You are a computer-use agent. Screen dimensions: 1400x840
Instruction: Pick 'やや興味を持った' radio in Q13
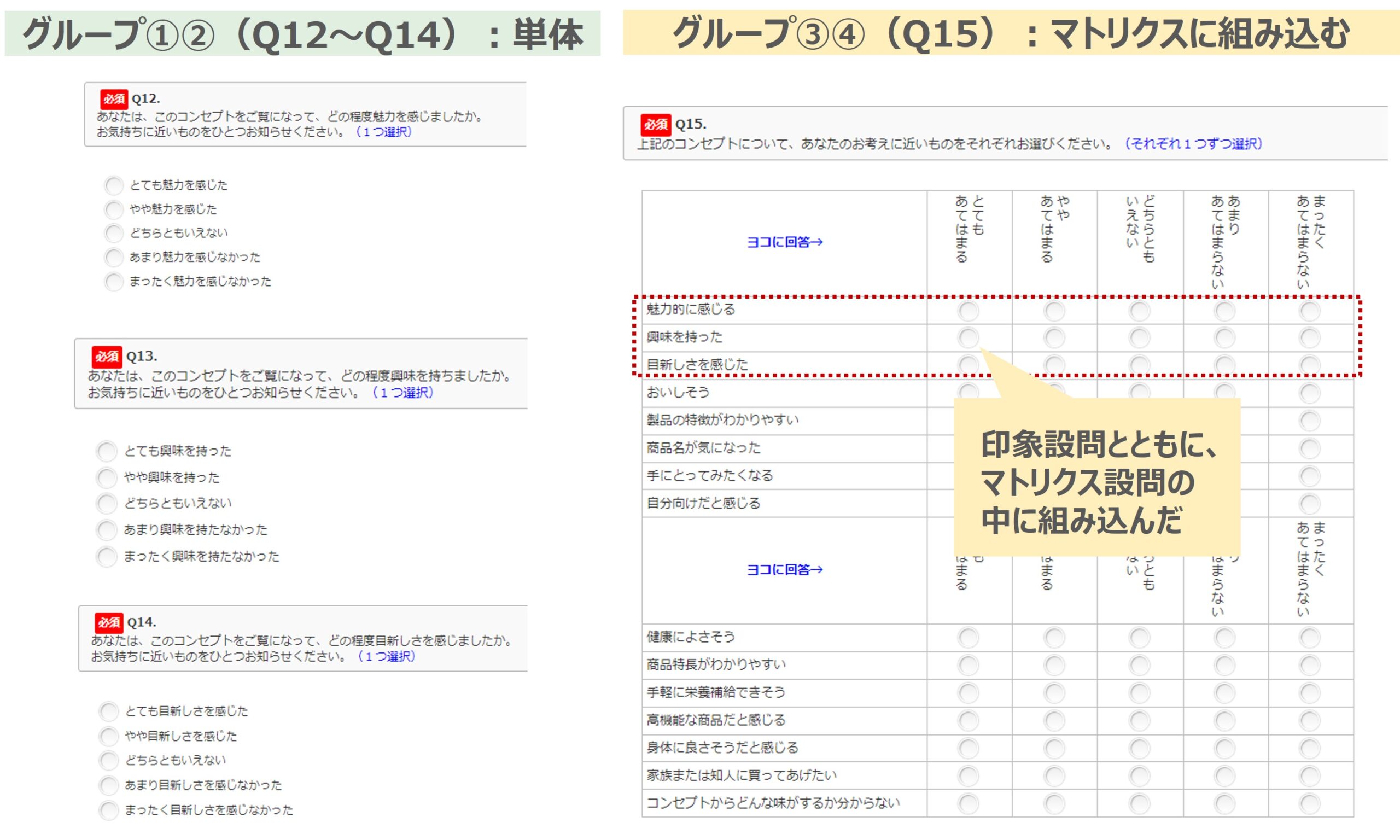[107, 478]
